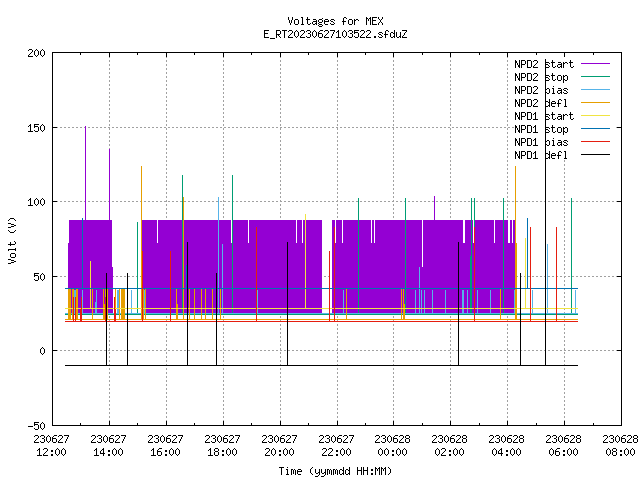Click the 'NPD2 stop' legend label
640x480 pixels.
(541, 77)
